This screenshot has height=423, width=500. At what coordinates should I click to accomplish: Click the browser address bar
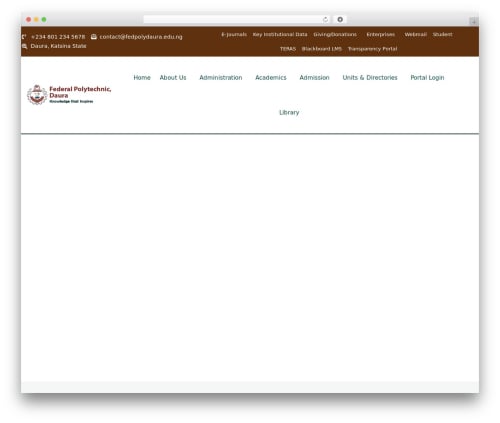237,20
